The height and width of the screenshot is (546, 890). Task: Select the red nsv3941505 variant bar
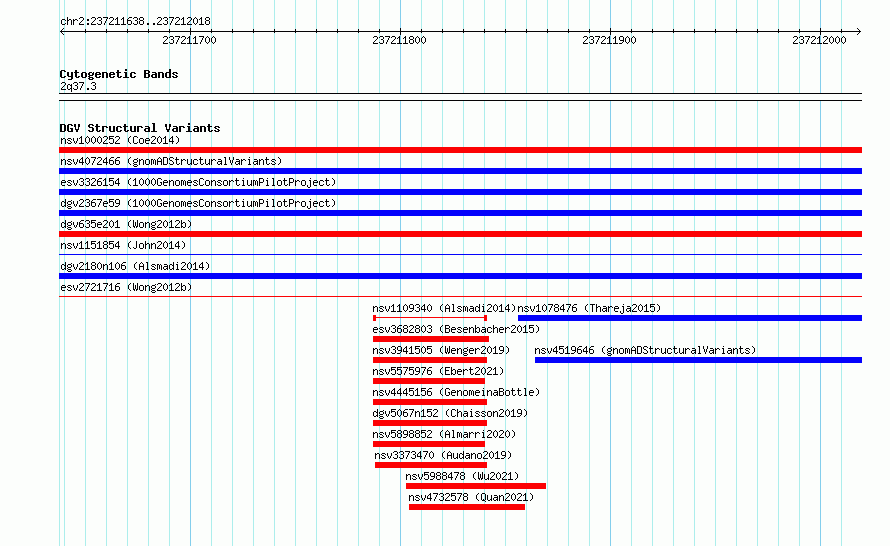[x=430, y=360]
